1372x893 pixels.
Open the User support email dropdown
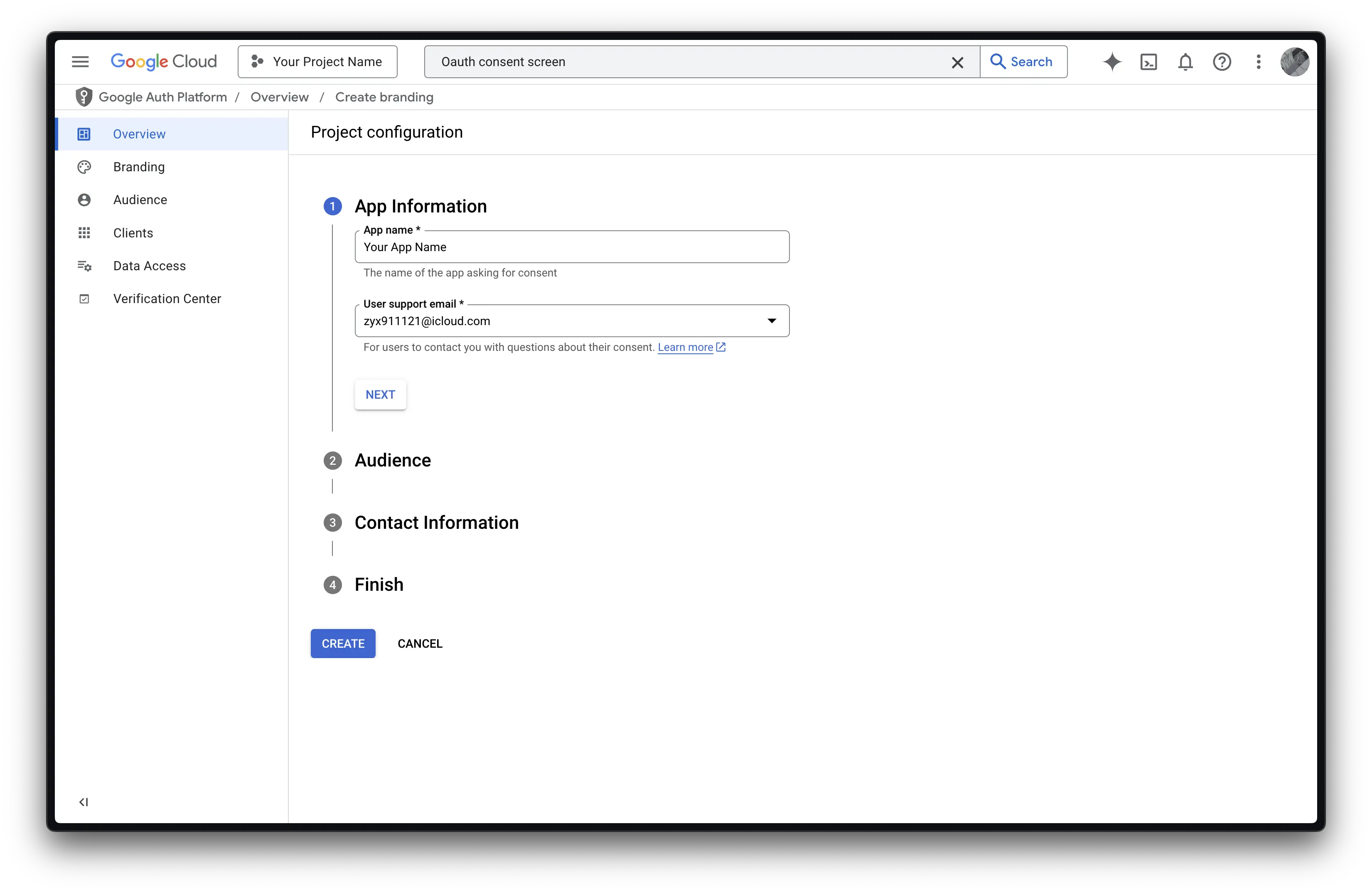coord(572,321)
